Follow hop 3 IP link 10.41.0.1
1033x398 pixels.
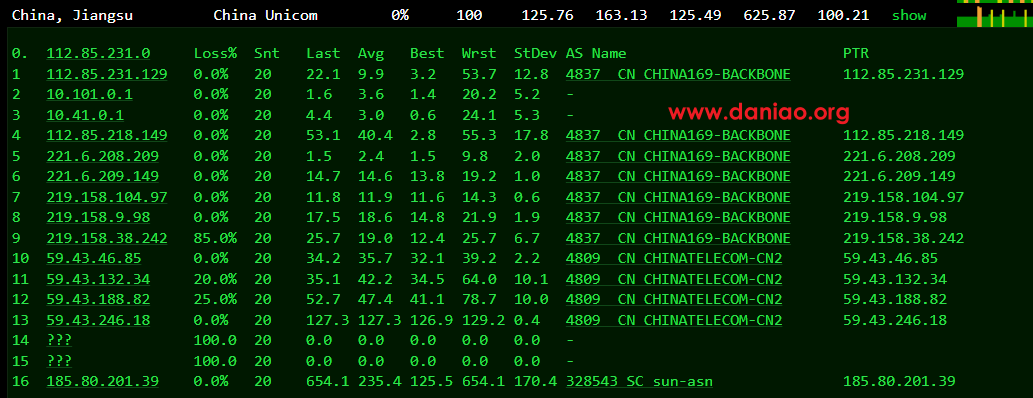85,115
